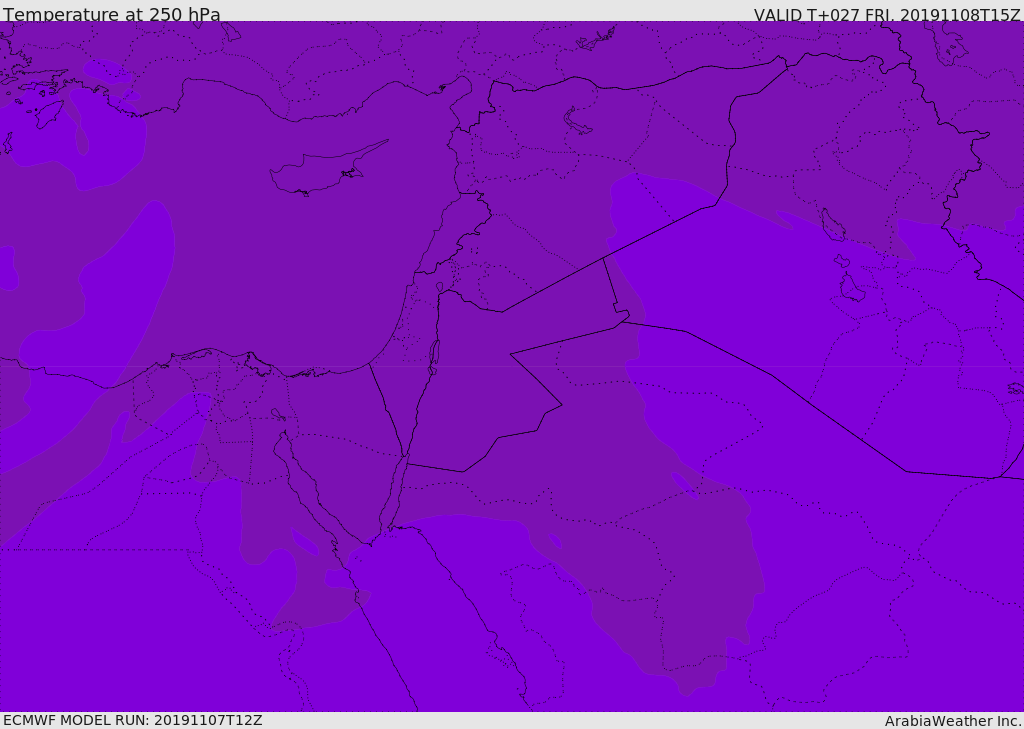Click the 'ECMWF MODEL RUN: 20191107T12Z' label

coord(133,720)
